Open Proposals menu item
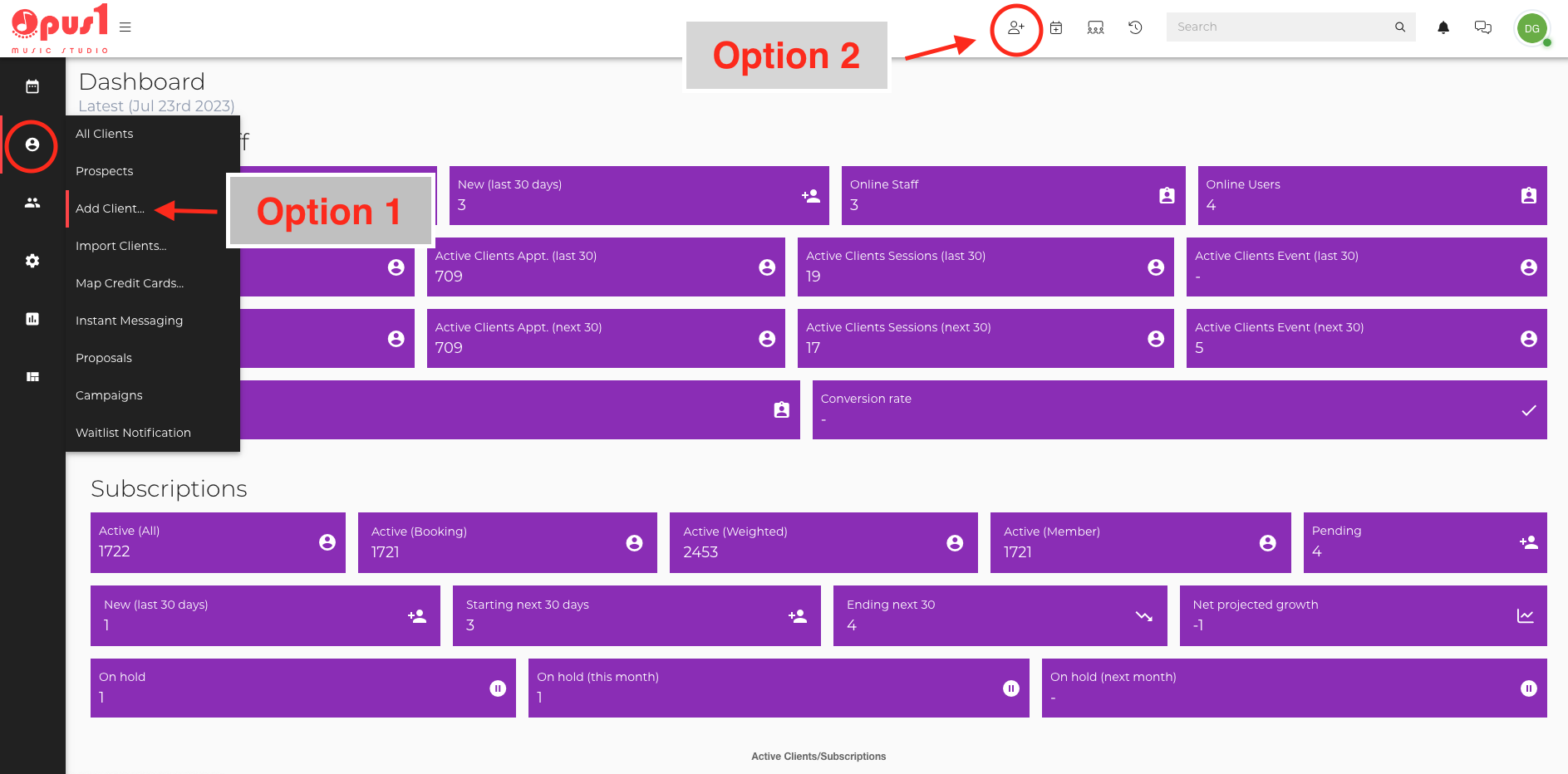This screenshot has height=774, width=1568. [x=153, y=358]
